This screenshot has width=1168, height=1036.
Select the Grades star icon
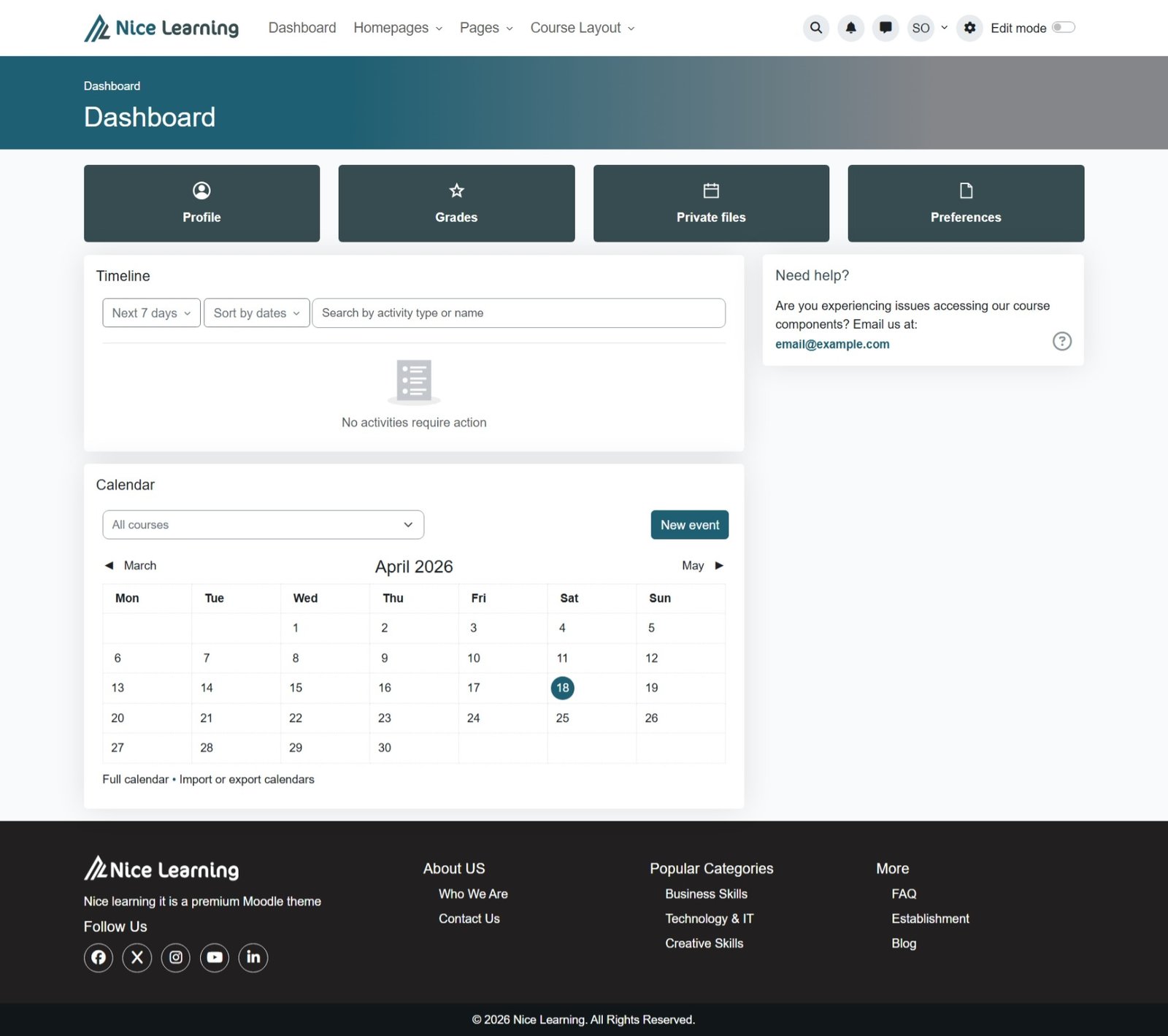(456, 191)
